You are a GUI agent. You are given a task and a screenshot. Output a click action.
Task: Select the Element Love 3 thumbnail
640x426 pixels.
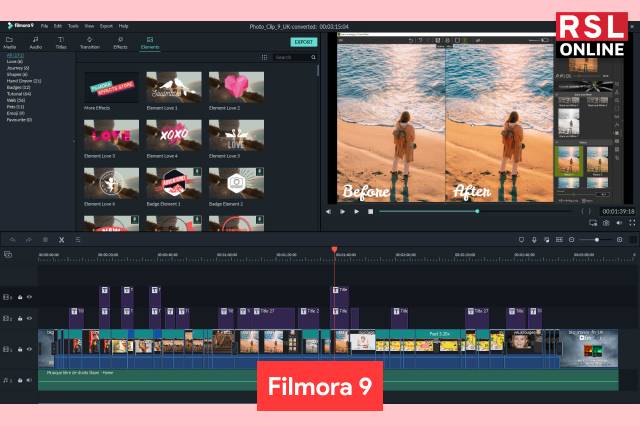[x=111, y=135]
